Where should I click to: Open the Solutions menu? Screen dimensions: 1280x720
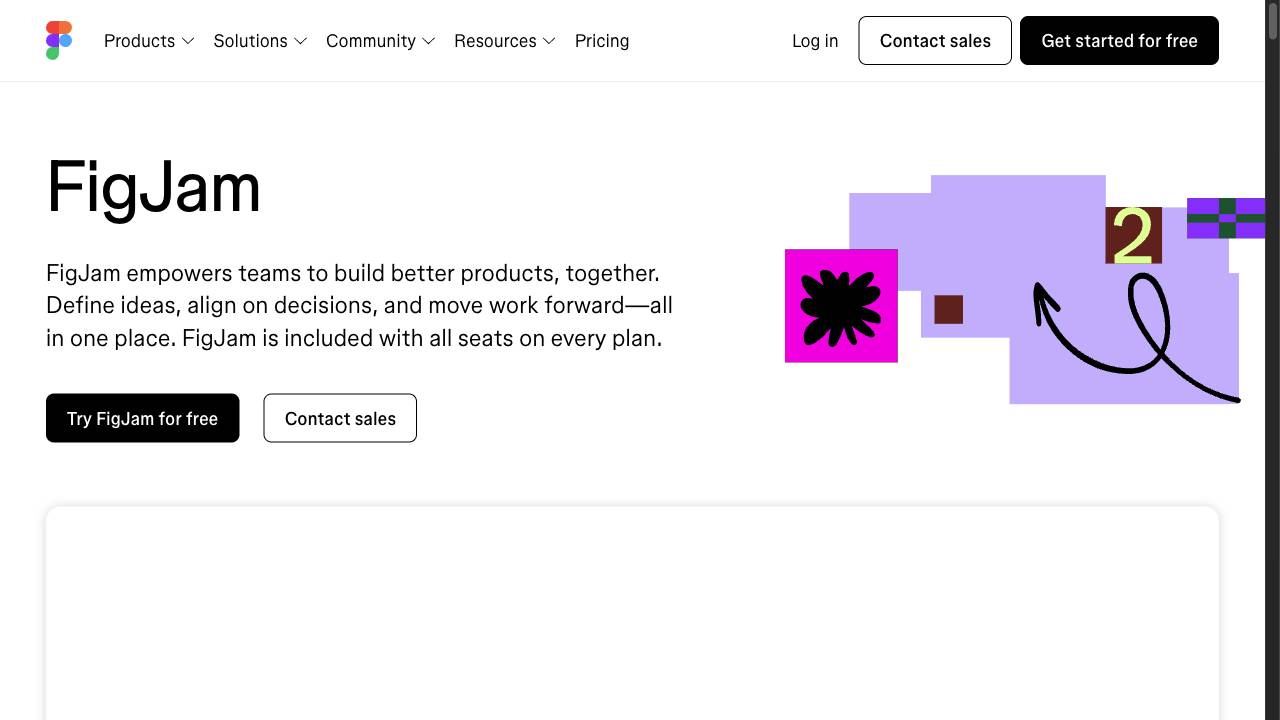[260, 41]
